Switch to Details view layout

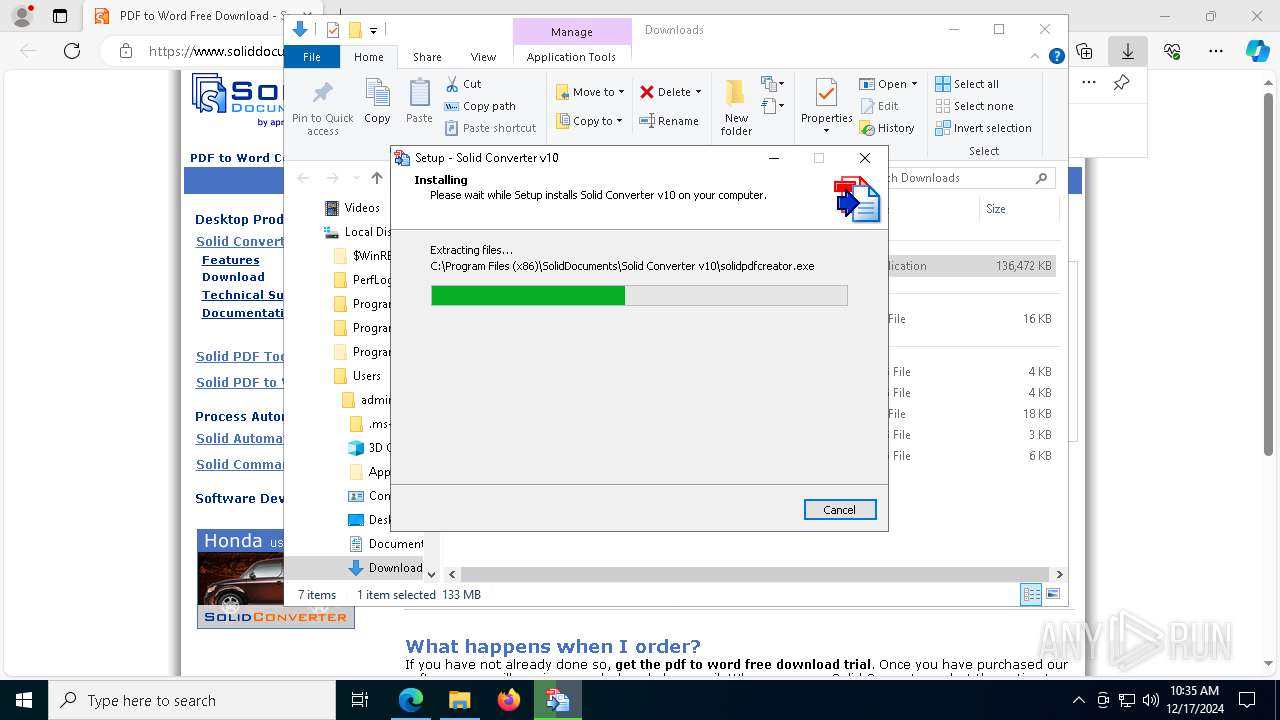1031,595
